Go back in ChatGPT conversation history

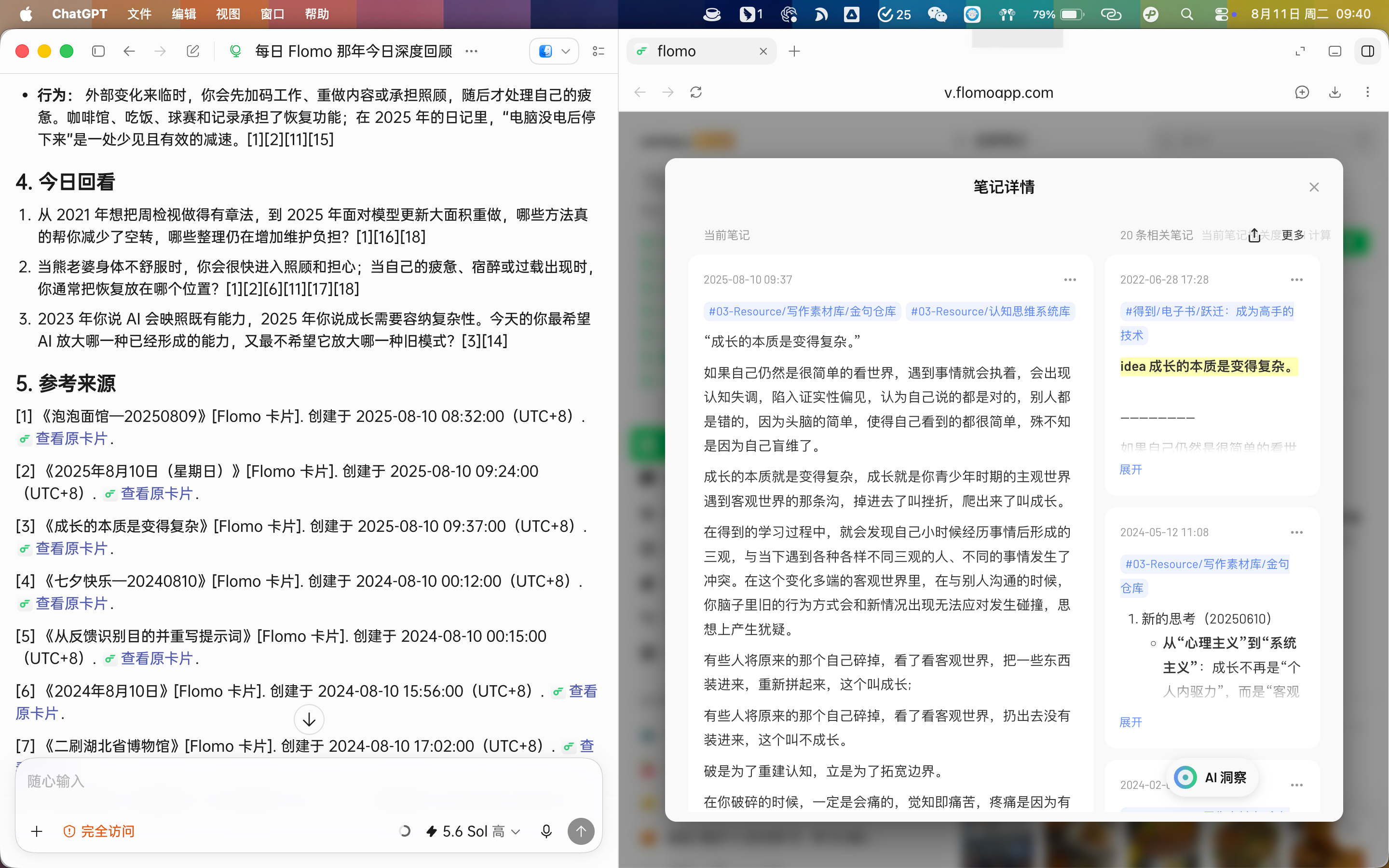click(129, 51)
